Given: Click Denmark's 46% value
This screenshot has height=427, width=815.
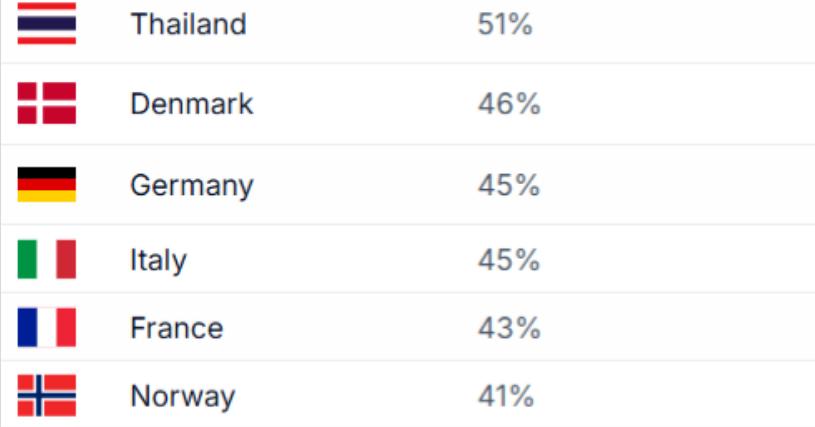Looking at the screenshot, I should pyautogui.click(x=508, y=104).
